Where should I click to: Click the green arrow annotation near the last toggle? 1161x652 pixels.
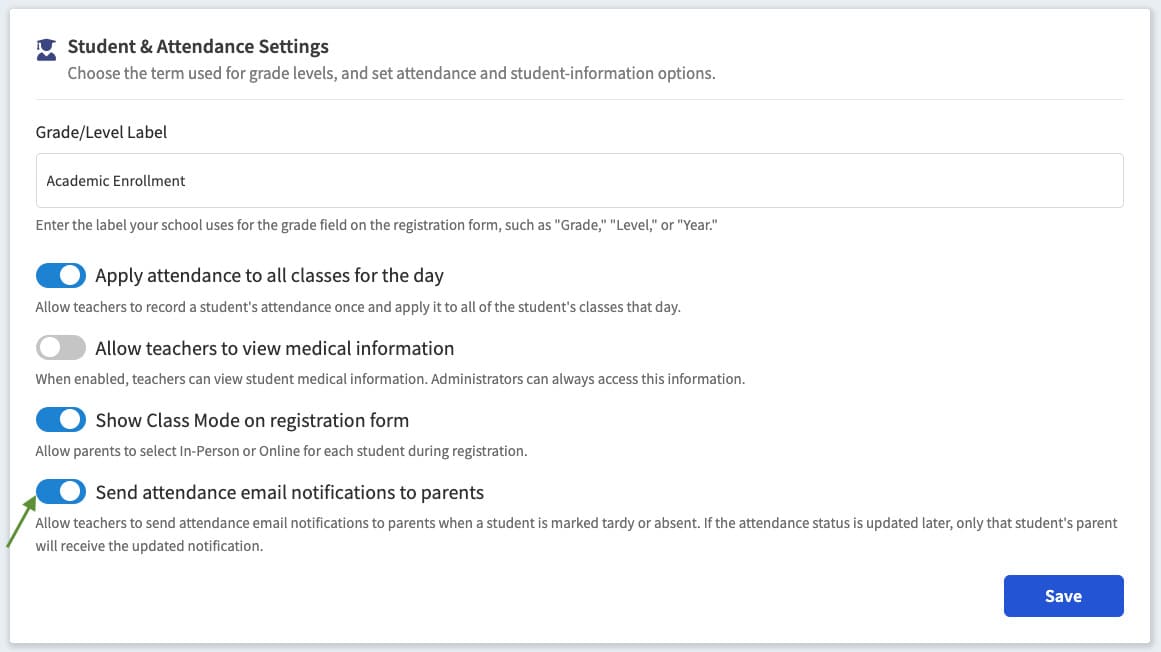[21, 522]
